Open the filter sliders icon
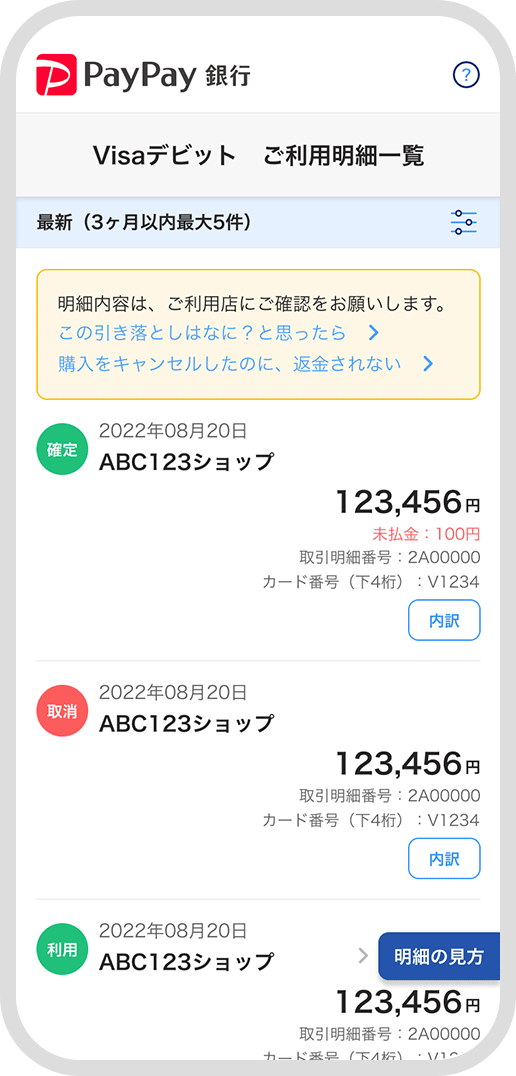This screenshot has height=1076, width=516. pyautogui.click(x=464, y=223)
